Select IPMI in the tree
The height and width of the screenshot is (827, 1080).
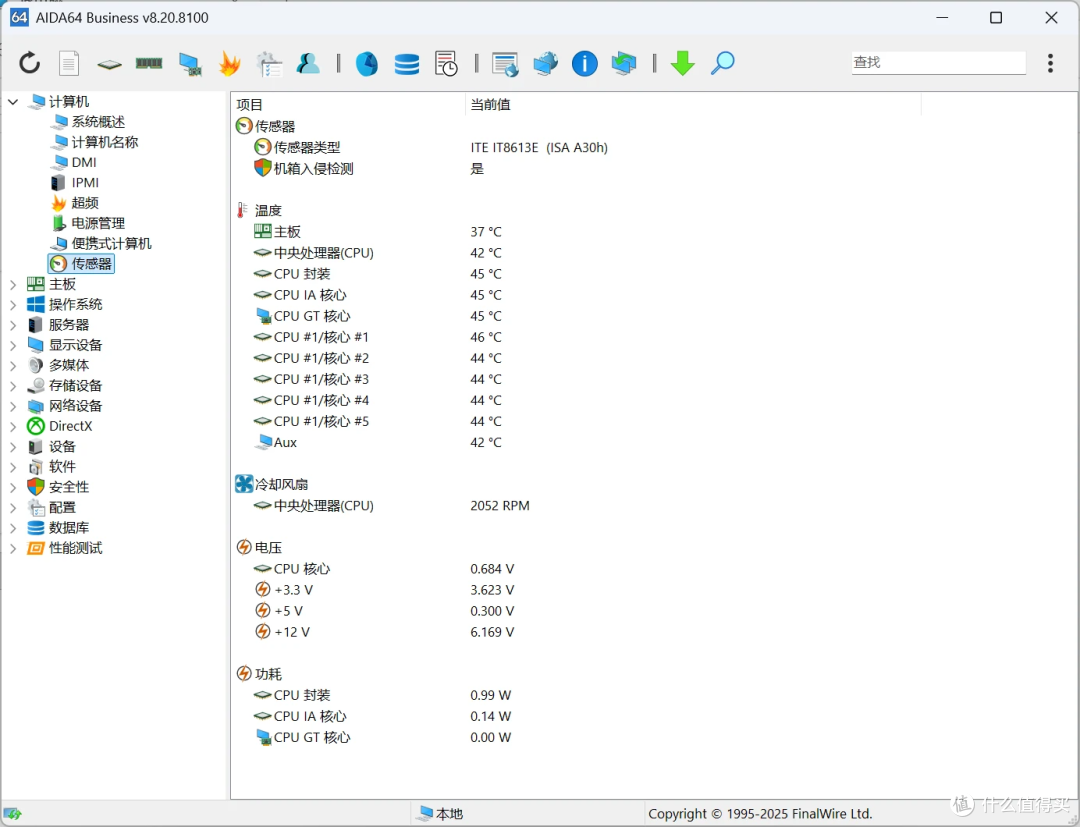pos(85,182)
